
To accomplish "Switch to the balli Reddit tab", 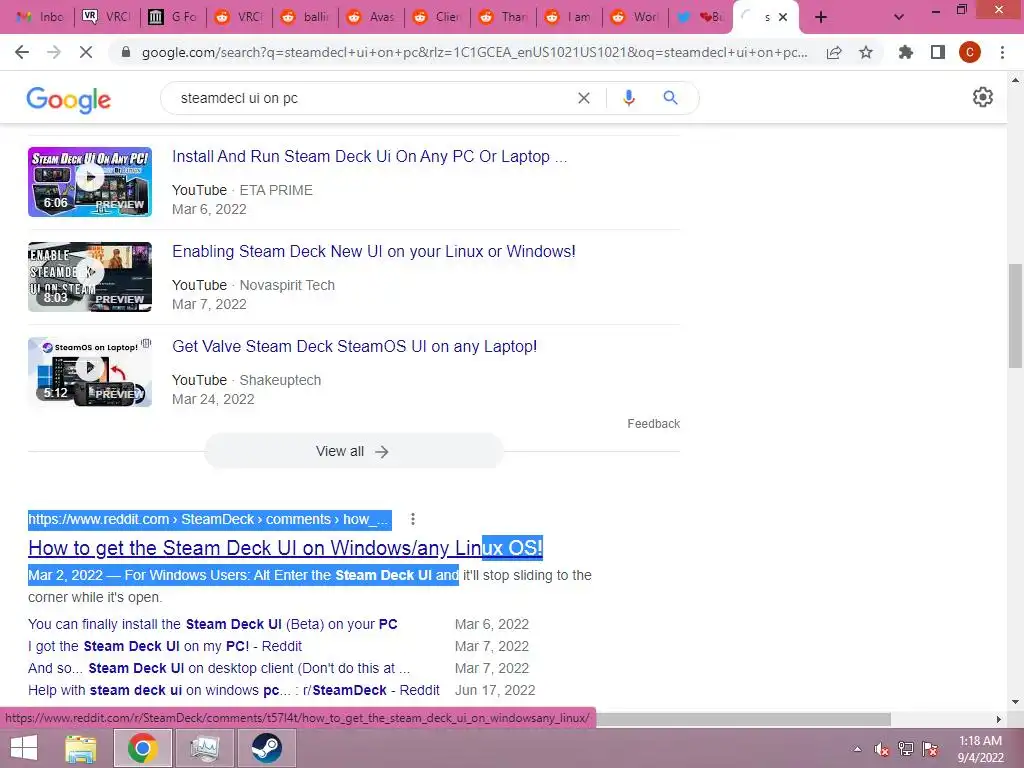I will (304, 17).
